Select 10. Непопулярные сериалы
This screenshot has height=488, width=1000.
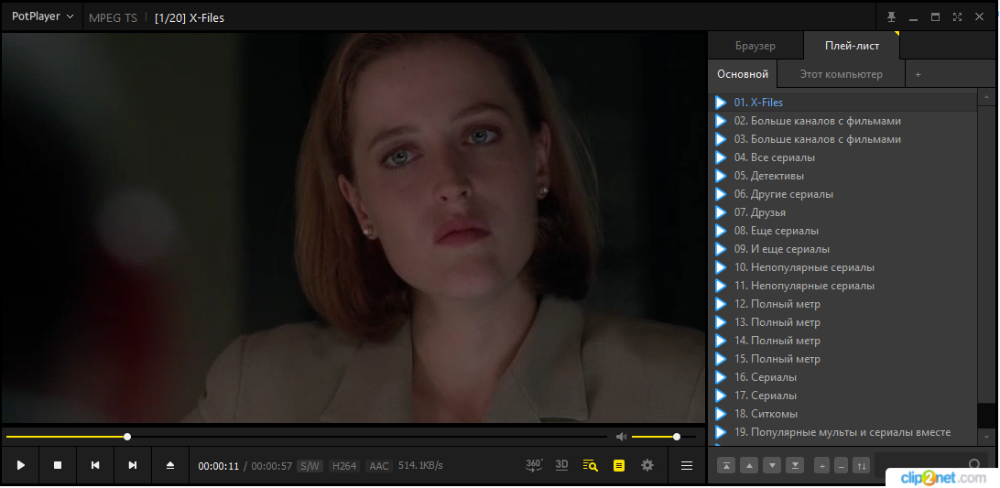pyautogui.click(x=843, y=267)
